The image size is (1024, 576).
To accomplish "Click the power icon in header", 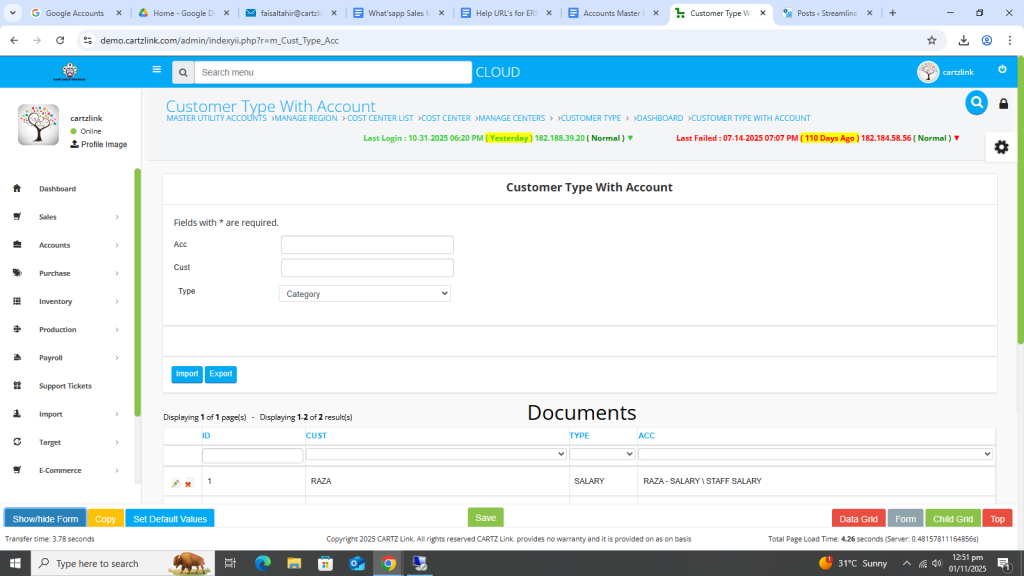I will (x=1002, y=69).
